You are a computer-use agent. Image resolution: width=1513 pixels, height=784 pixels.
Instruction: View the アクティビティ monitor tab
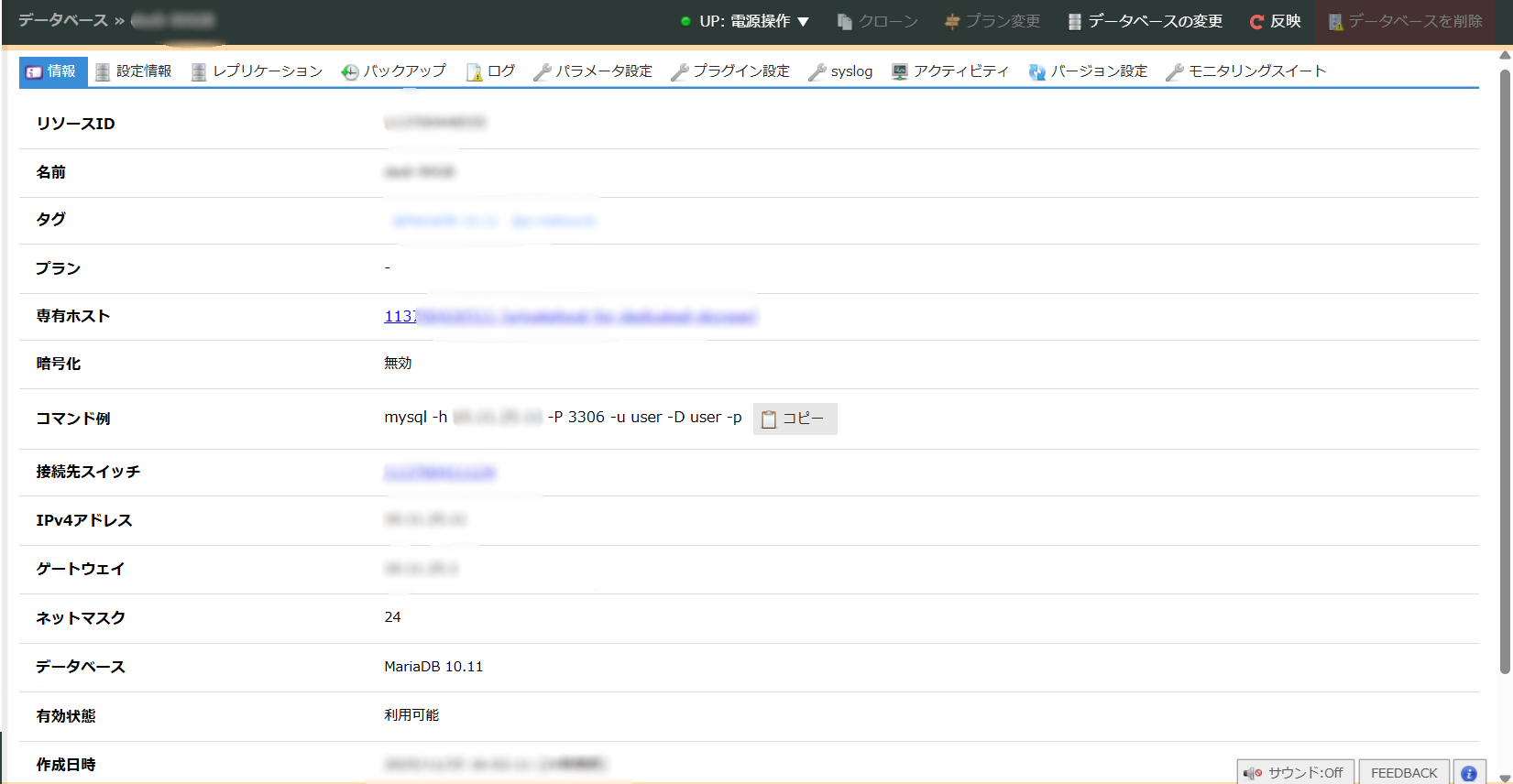(x=950, y=71)
